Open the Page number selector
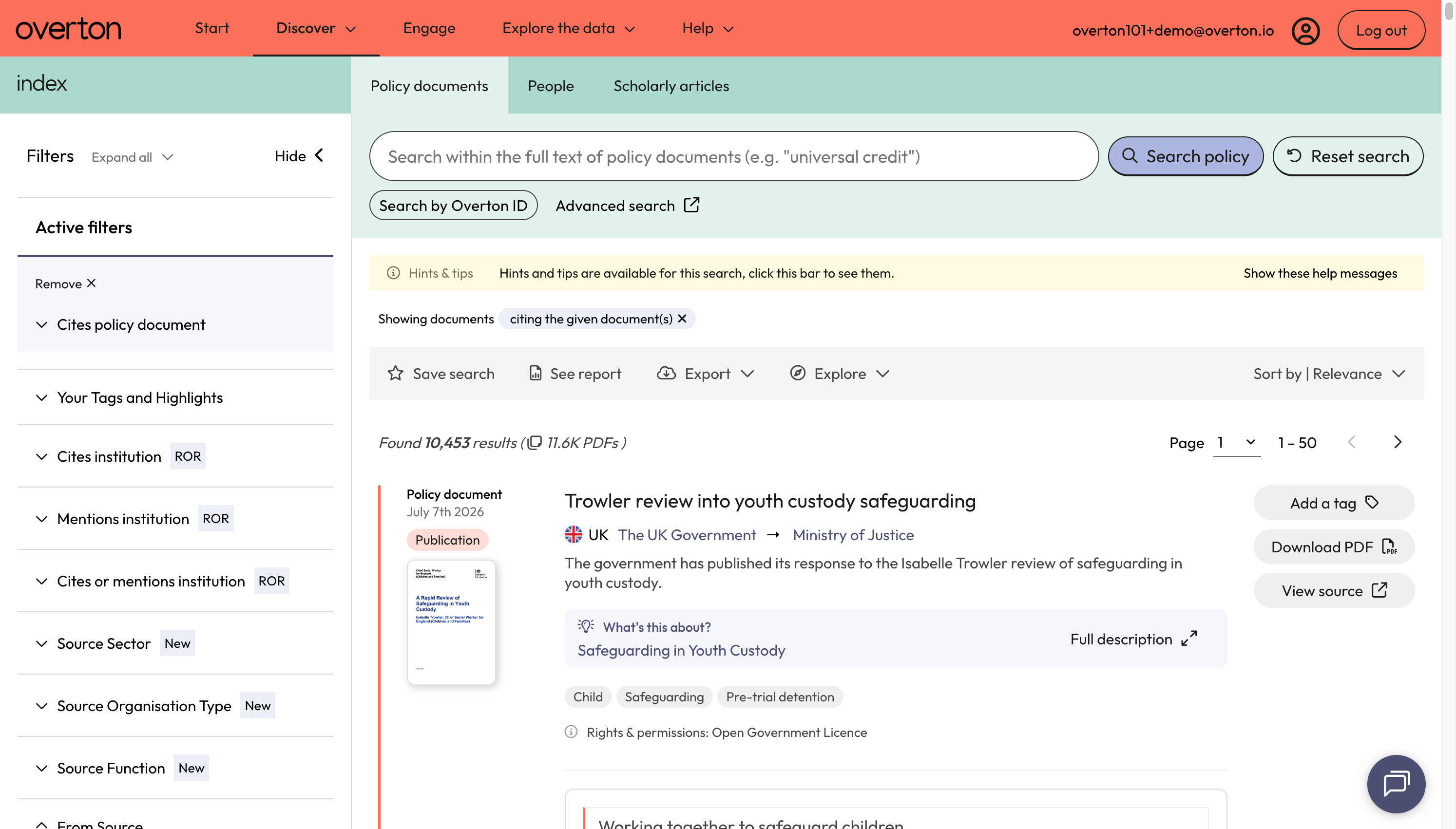 [x=1236, y=442]
